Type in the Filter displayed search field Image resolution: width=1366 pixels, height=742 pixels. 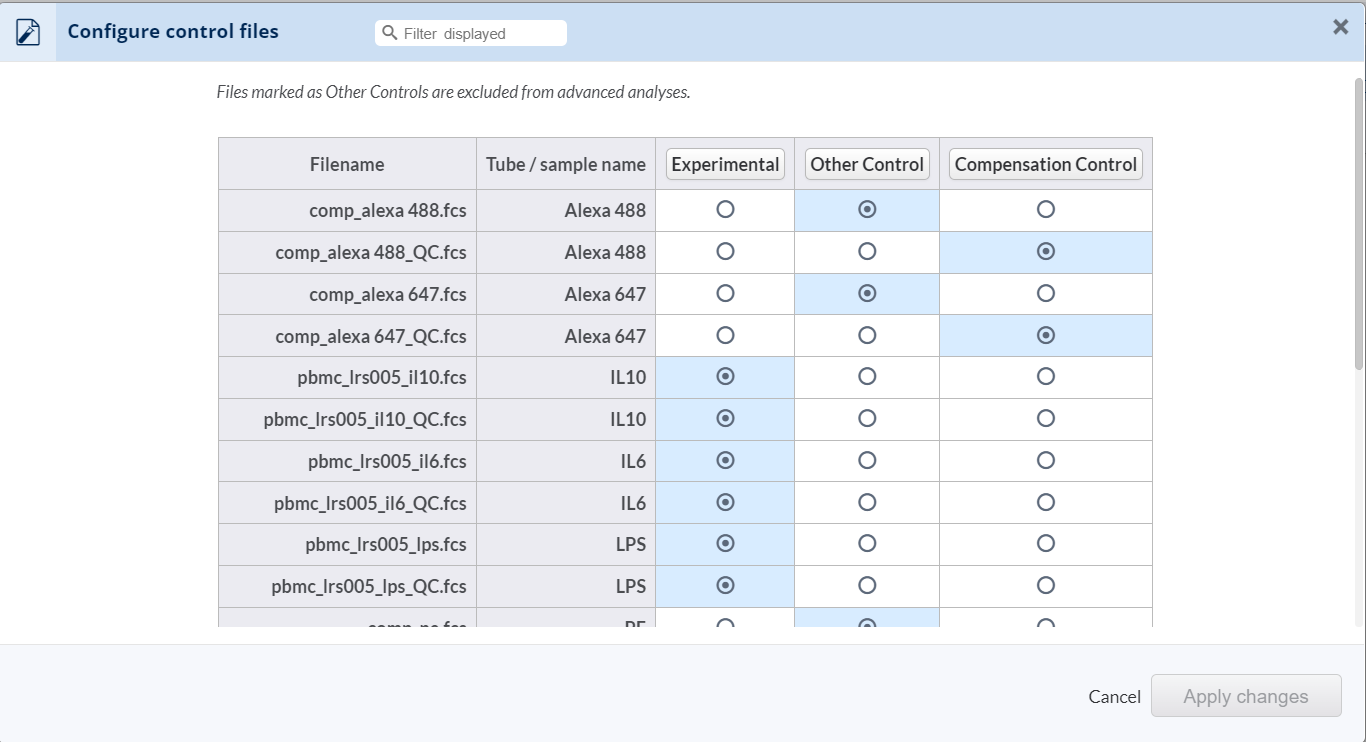tap(480, 33)
